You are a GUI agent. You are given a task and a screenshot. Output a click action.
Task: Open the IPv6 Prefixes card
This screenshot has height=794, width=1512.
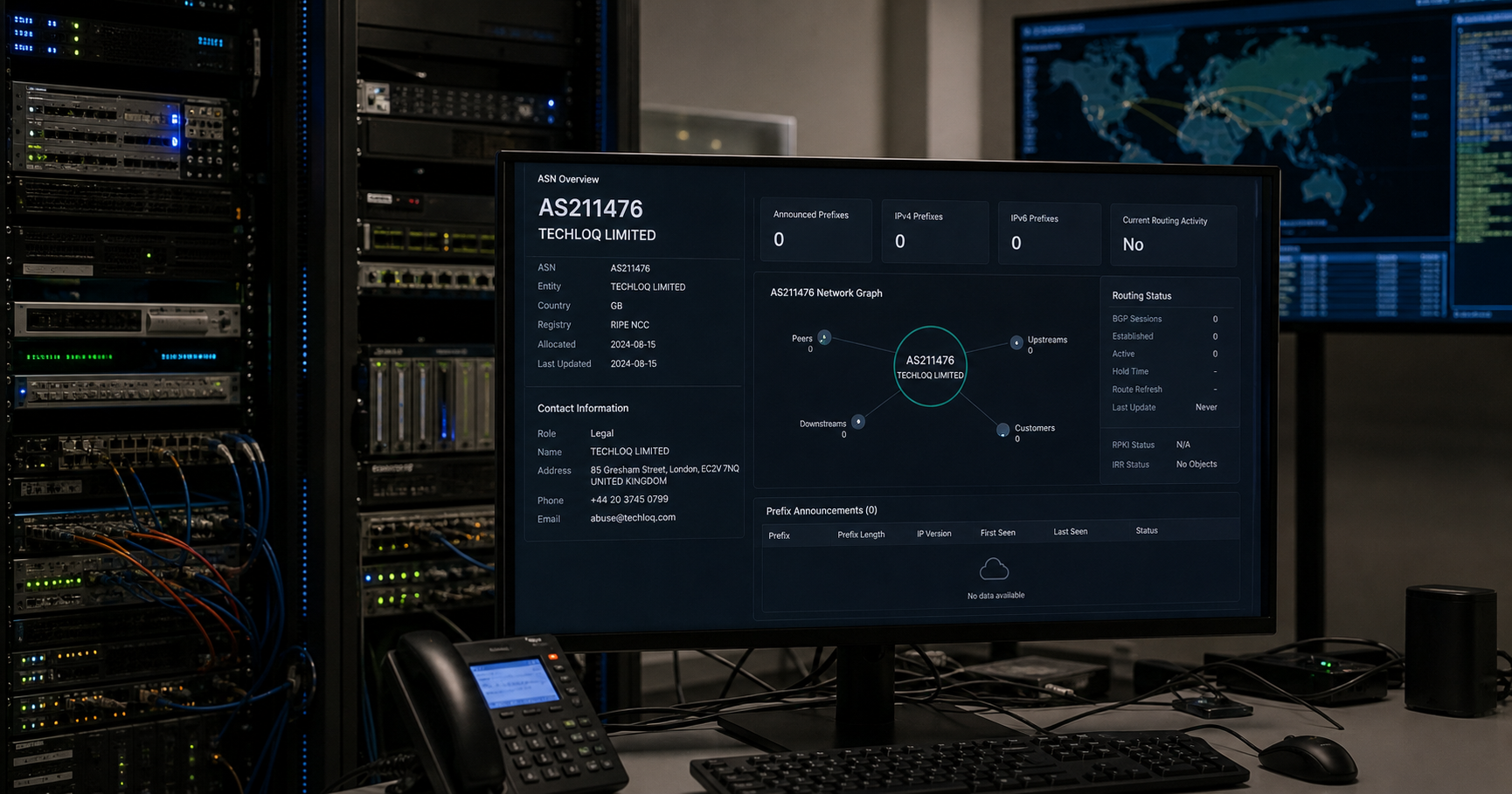coord(1050,232)
